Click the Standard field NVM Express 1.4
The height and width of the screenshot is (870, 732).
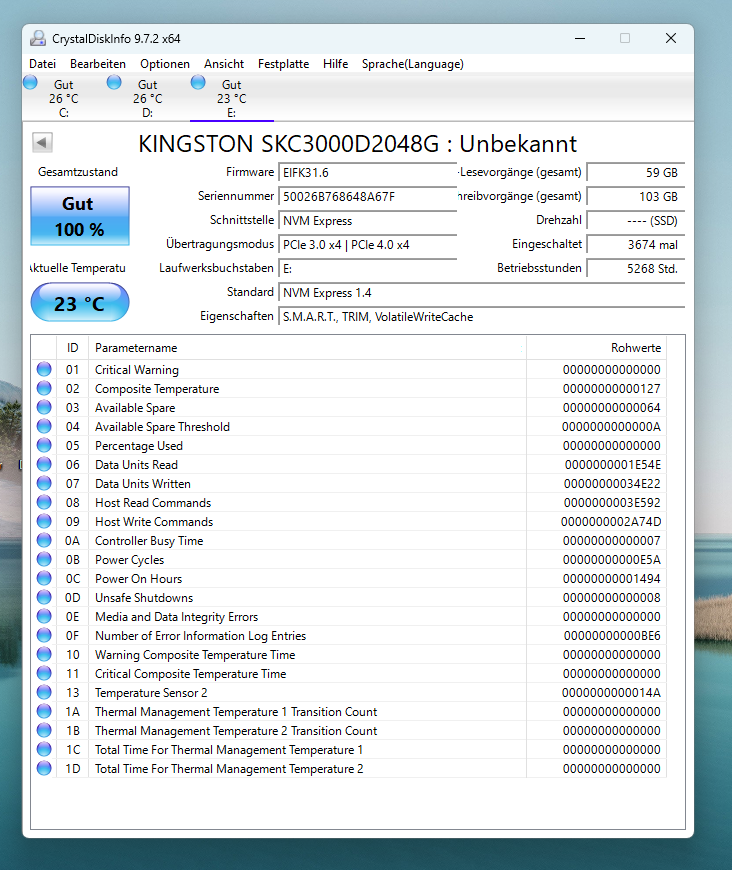[481, 293]
